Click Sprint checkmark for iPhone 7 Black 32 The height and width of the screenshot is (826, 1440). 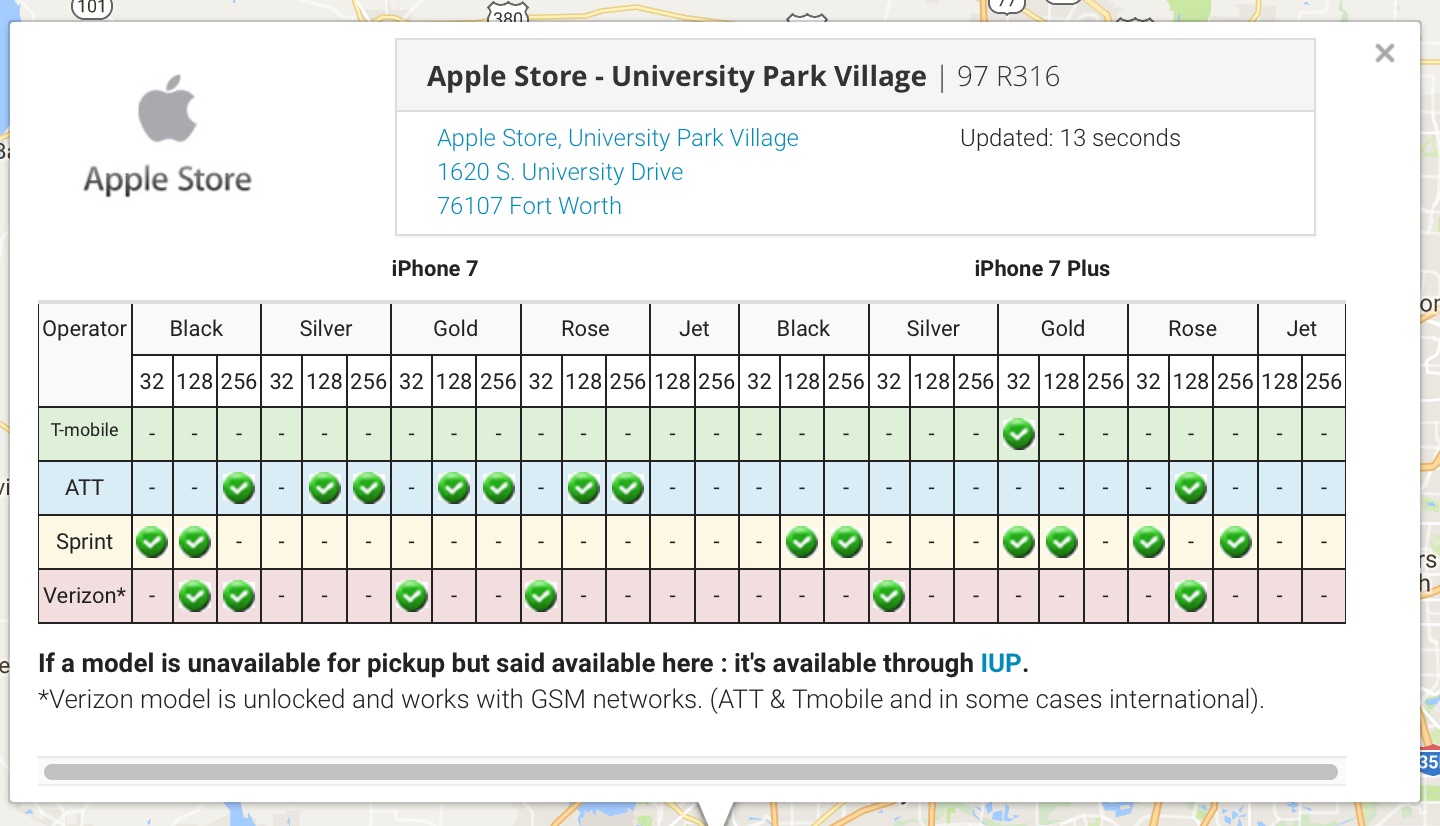152,543
